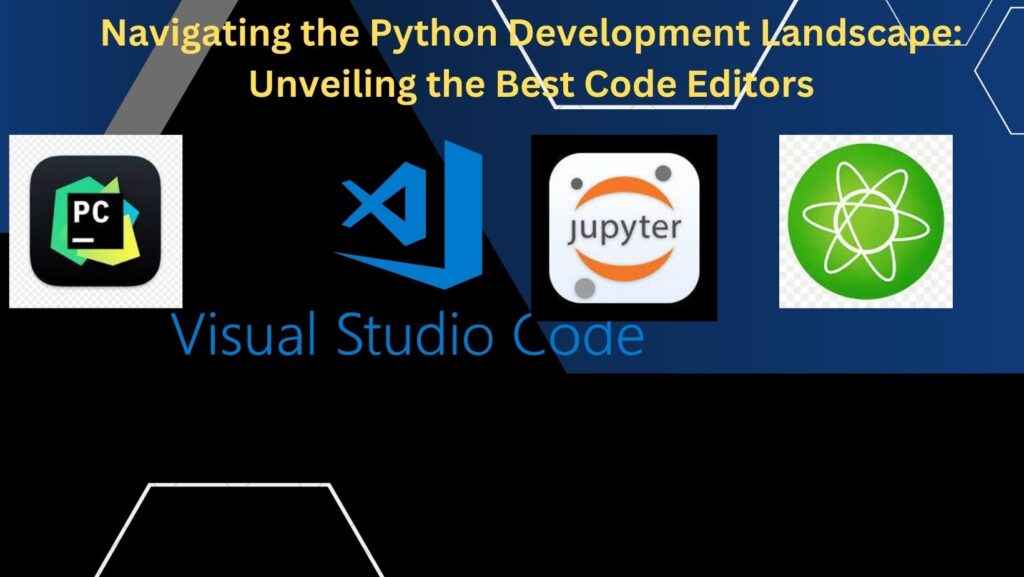Click the PyCharm app icon
This screenshot has height=577, width=1024.
pos(95,221)
